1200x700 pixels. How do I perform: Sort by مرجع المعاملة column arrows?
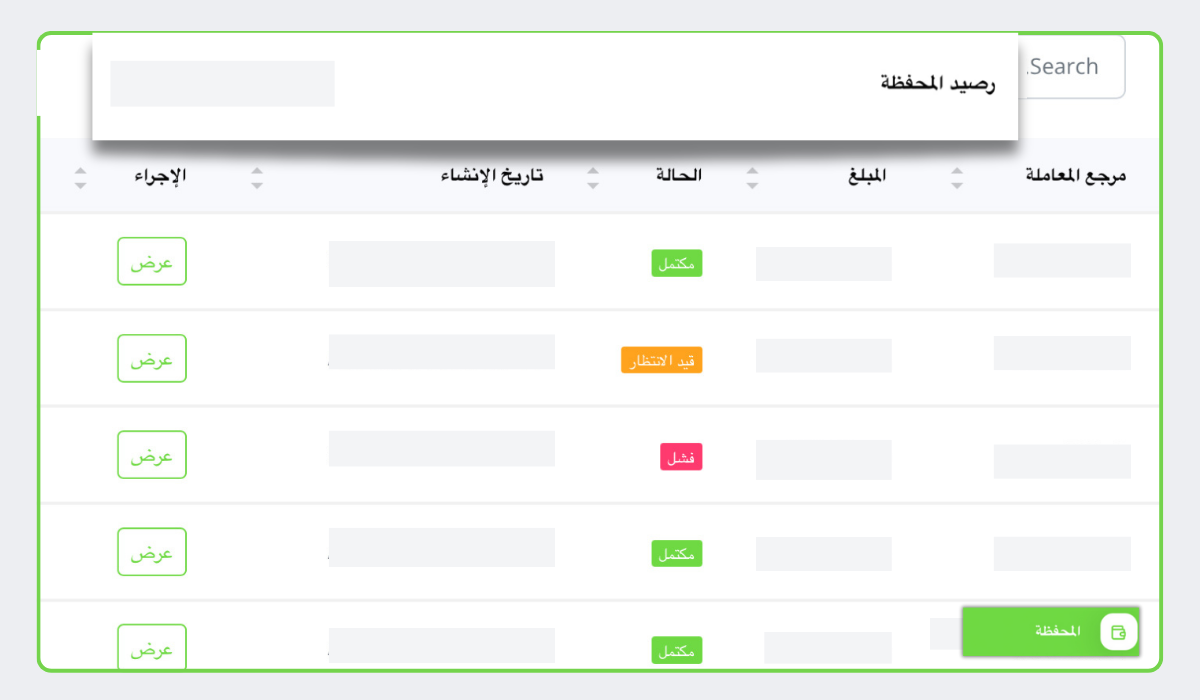tap(957, 178)
